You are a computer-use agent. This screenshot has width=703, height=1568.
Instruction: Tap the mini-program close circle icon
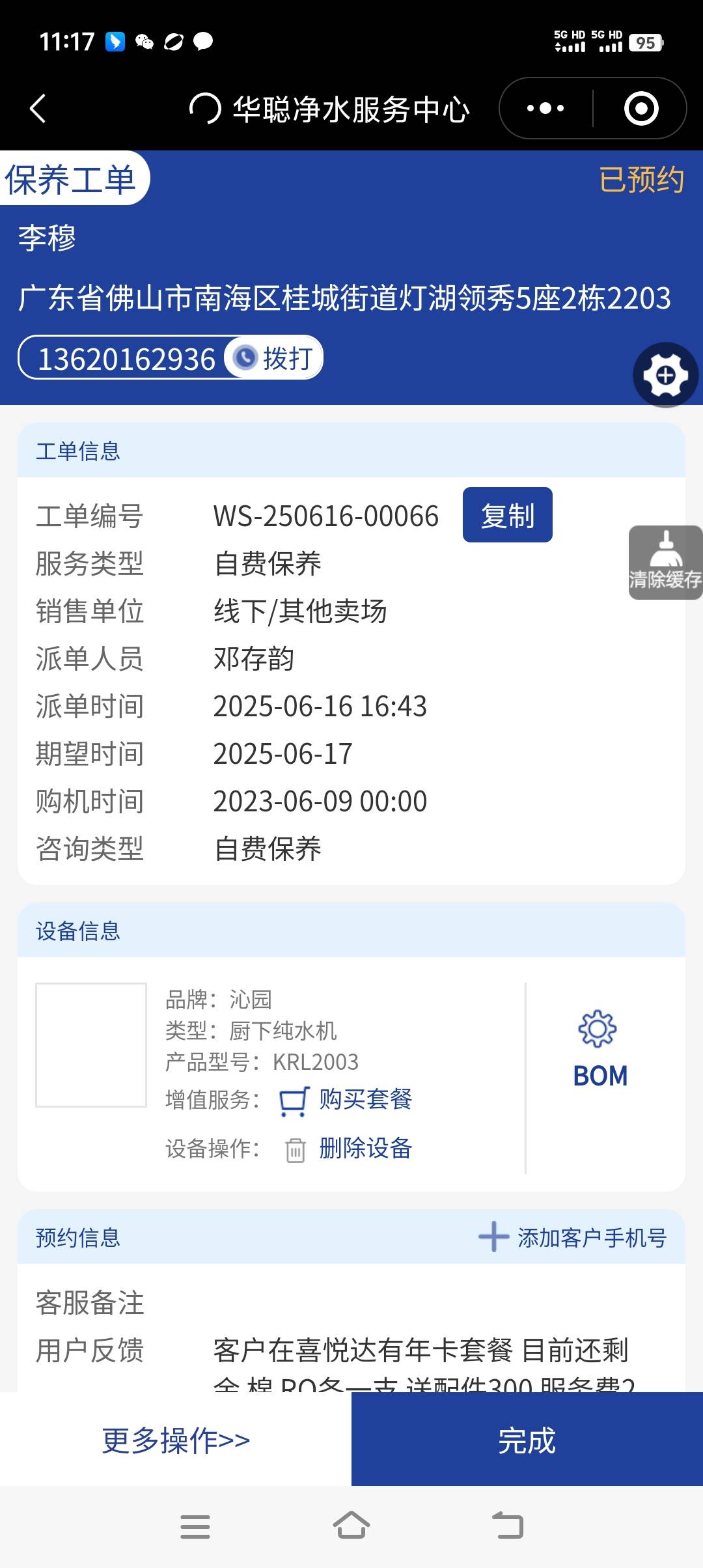pyautogui.click(x=641, y=108)
